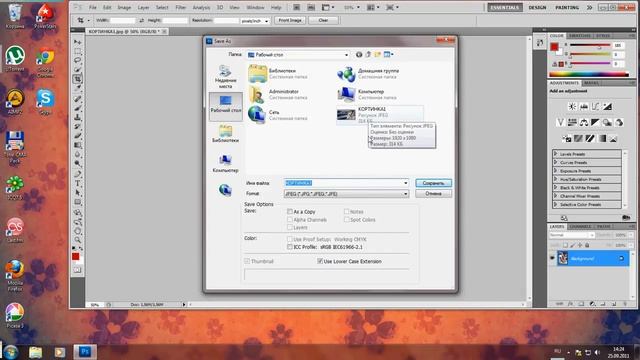Click the Invert adjustment icon
This screenshot has height=360, width=640.
(x=567, y=139)
